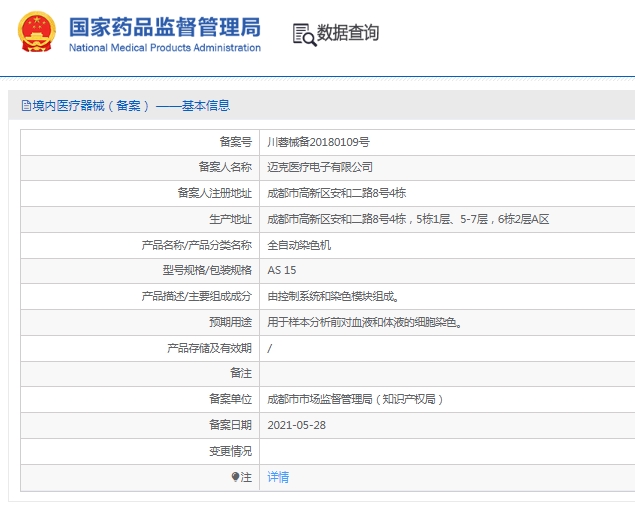Screen dimensions: 635x511
Task: Click the 数据查询 heading text
Action: click(x=348, y=33)
